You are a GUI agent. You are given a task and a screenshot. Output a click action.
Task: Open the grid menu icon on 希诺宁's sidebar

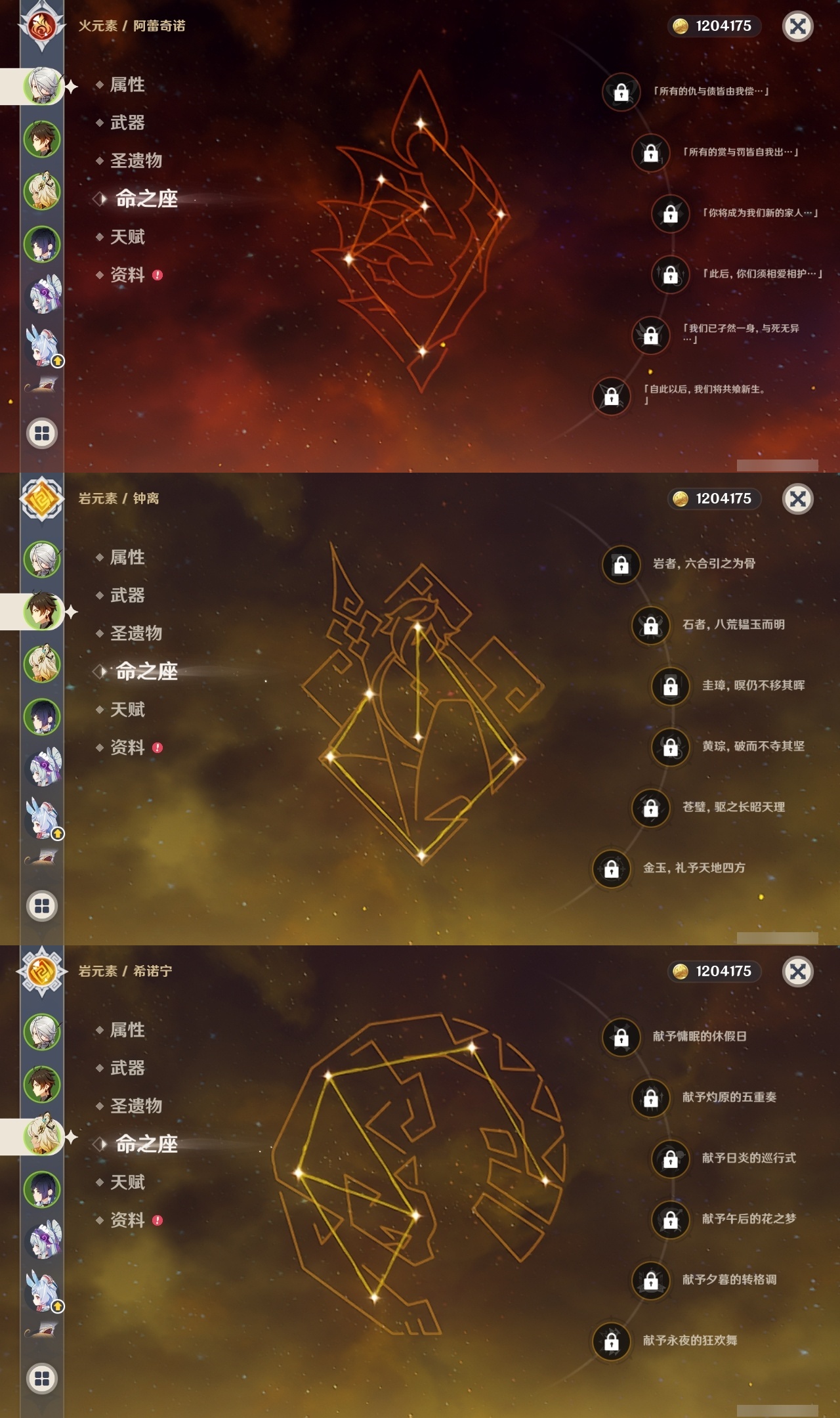[42, 1379]
